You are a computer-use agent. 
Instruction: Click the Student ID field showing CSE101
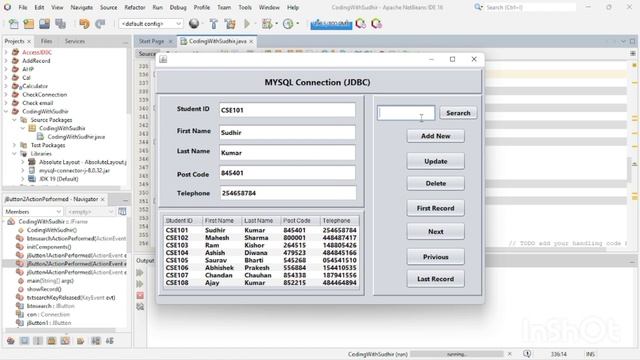coord(287,110)
